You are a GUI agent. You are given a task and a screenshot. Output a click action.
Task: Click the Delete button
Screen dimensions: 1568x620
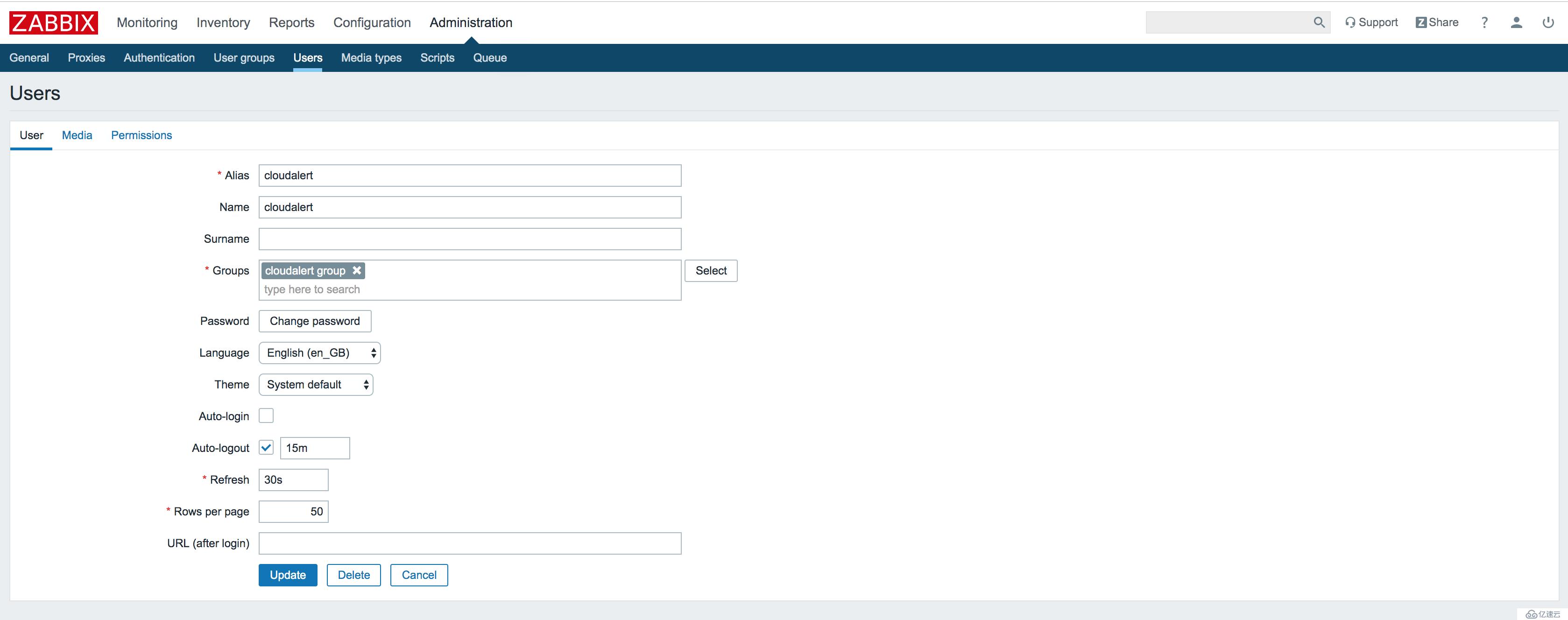point(353,574)
